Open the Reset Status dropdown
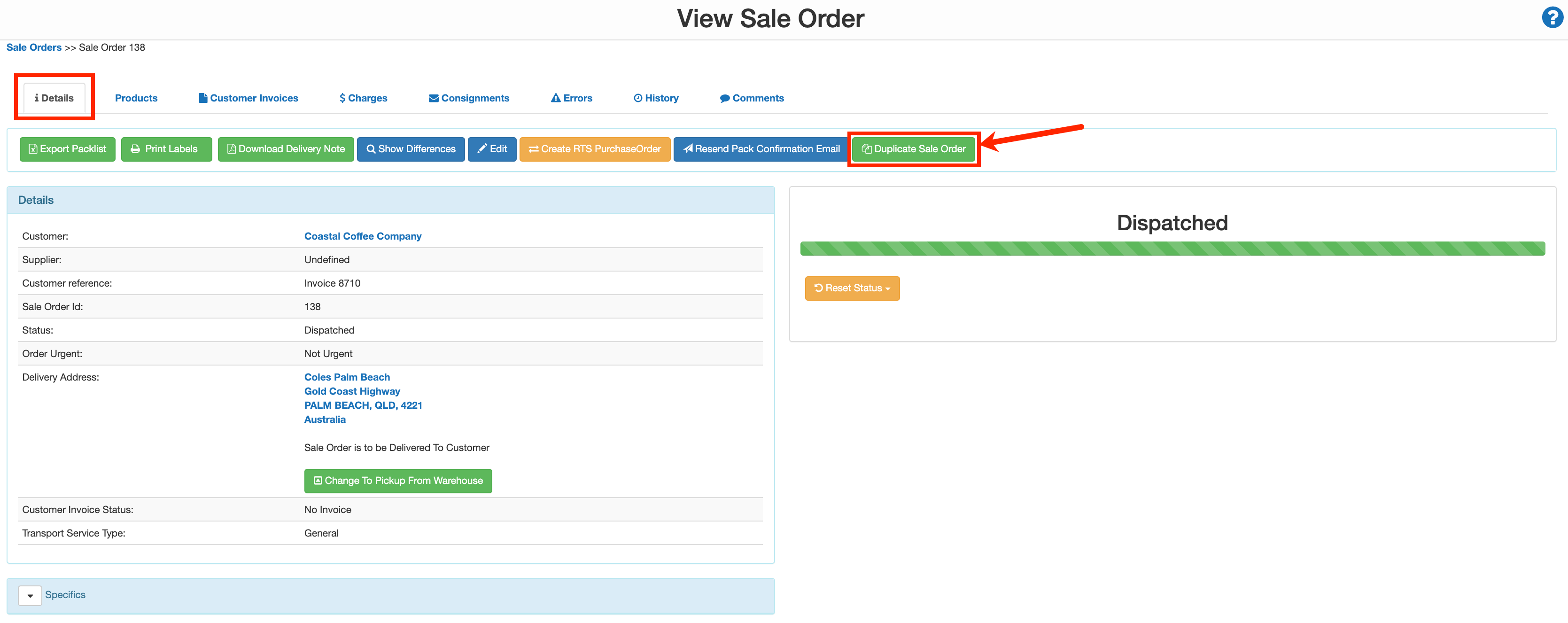1568x623 pixels. tap(852, 288)
